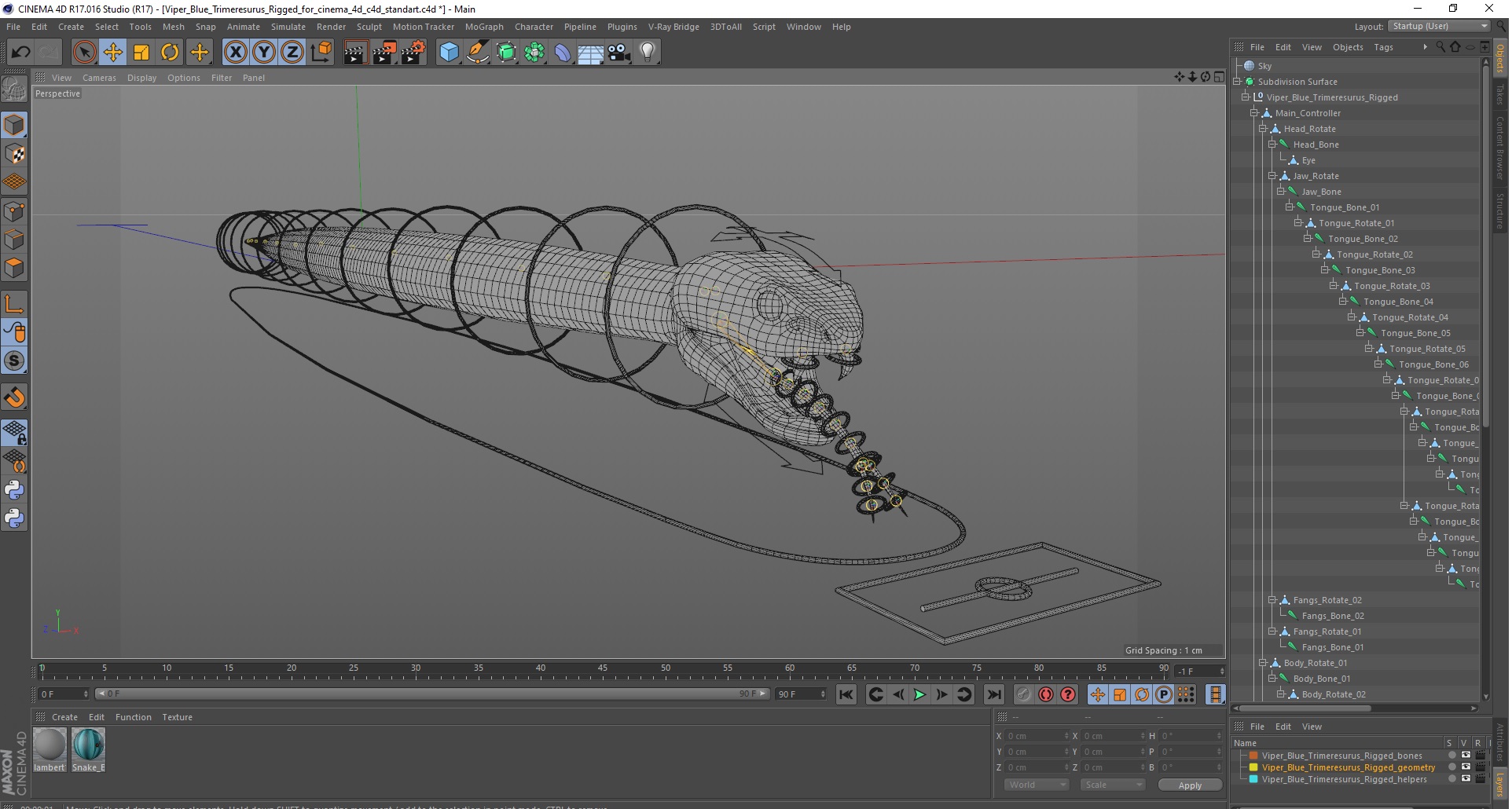1512x809 pixels.
Task: Play the animation forwards
Action: tap(919, 694)
